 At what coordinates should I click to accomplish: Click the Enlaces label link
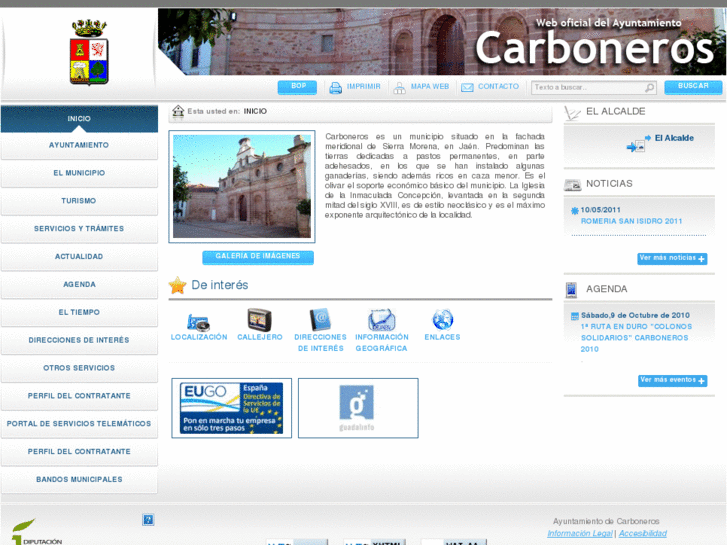tap(442, 337)
